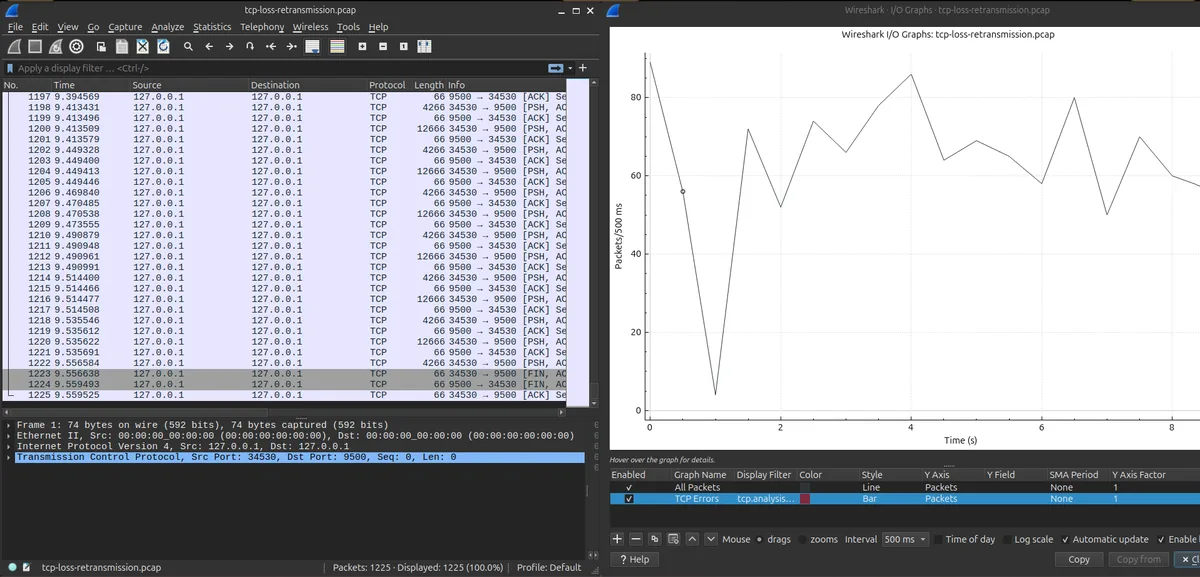The image size is (1200, 577).
Task: Click the expert information circle in status bar
Action: 10,567
